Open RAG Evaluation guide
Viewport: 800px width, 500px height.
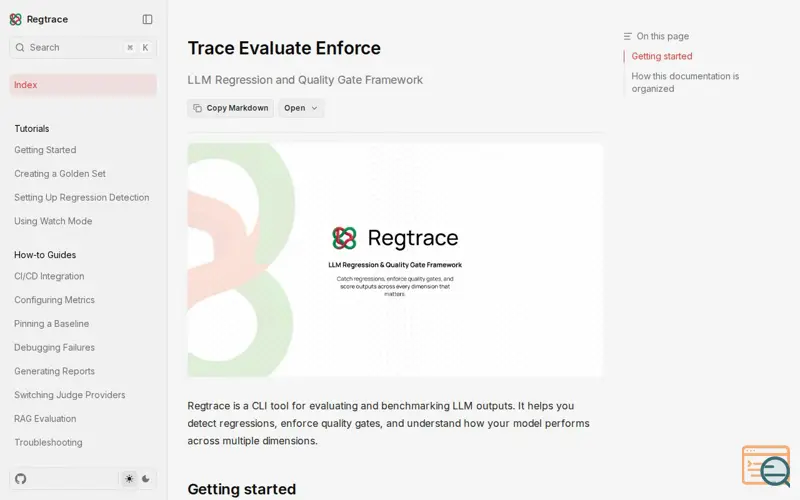pyautogui.click(x=45, y=418)
